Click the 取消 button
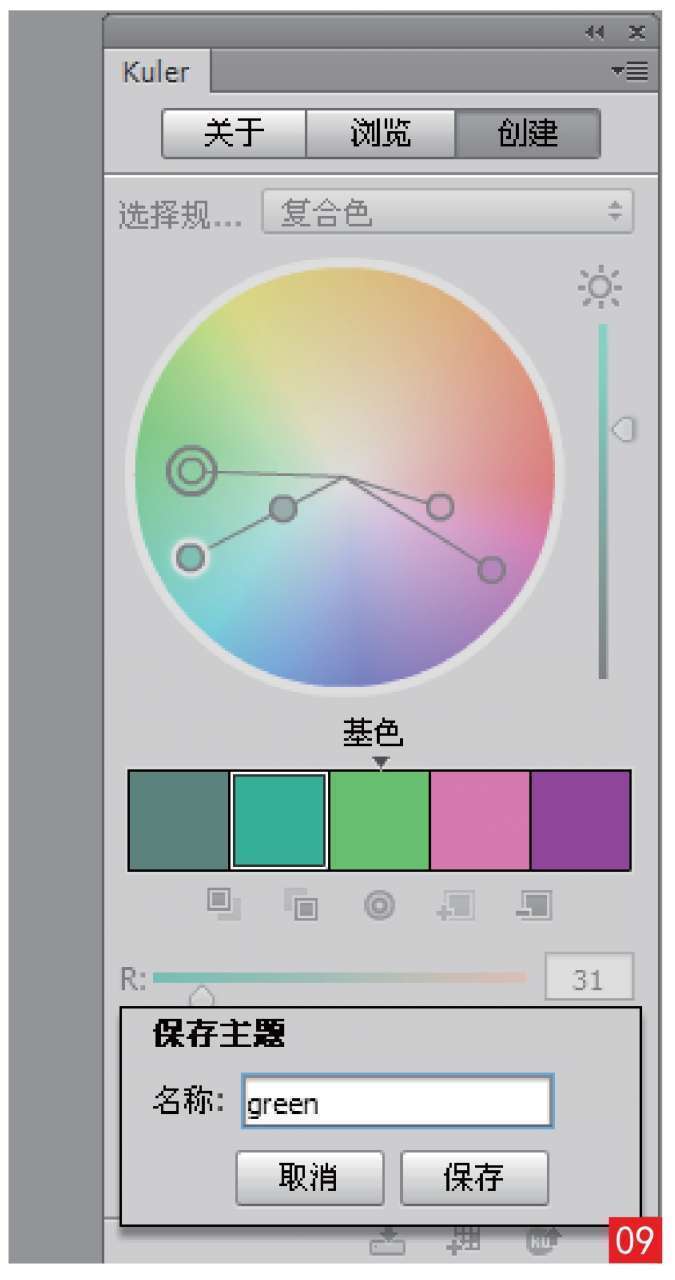 tap(309, 1178)
